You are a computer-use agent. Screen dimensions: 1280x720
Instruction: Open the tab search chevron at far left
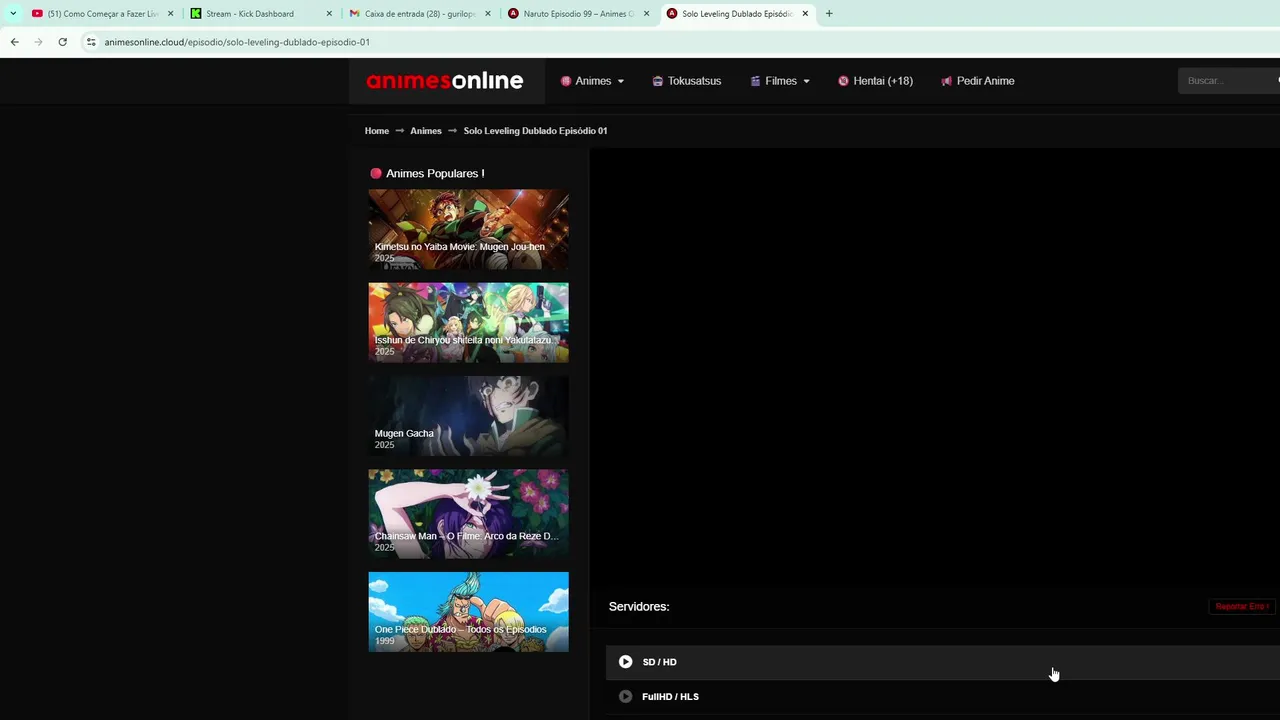click(13, 14)
